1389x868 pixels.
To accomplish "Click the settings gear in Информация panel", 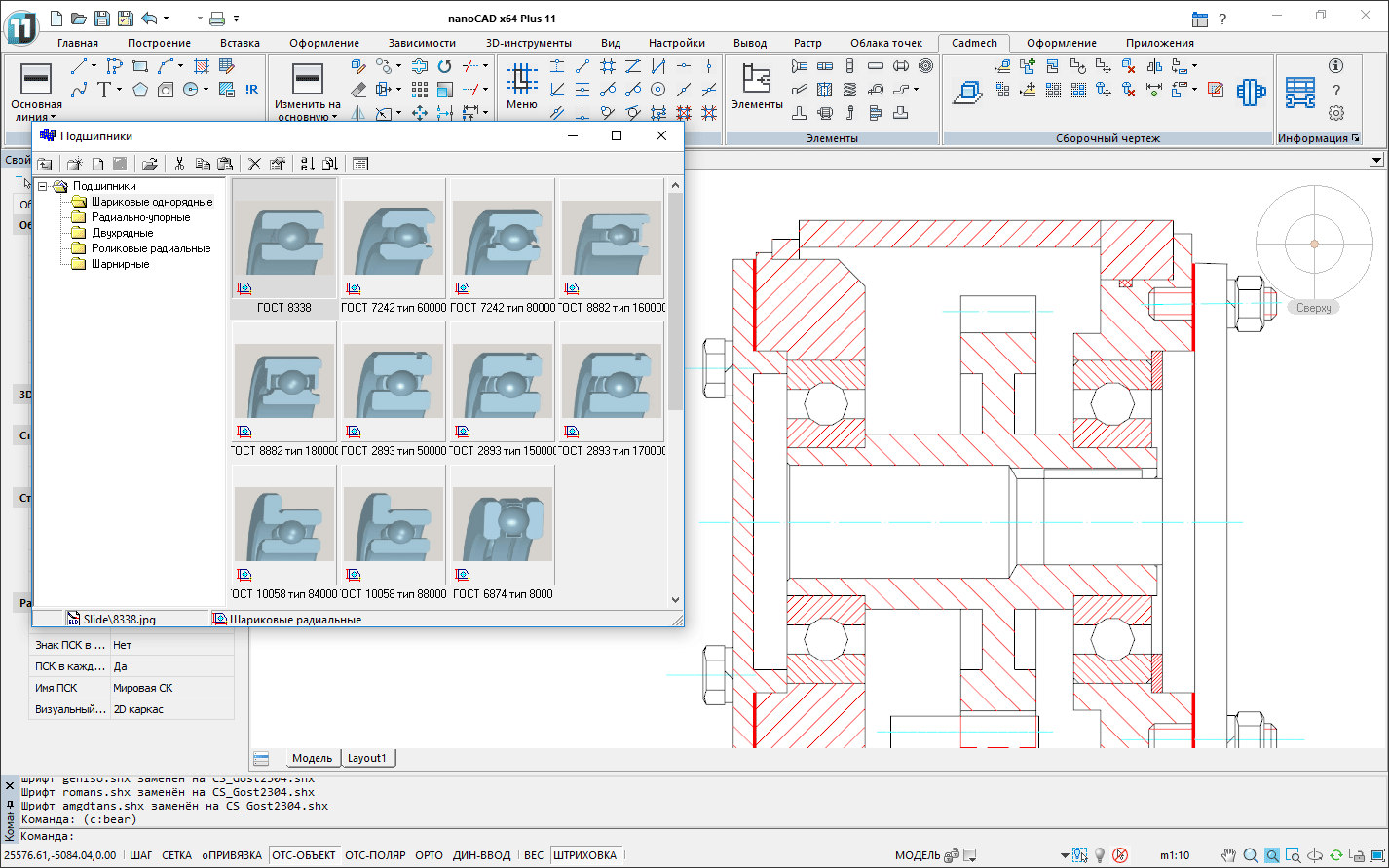I will pyautogui.click(x=1335, y=113).
